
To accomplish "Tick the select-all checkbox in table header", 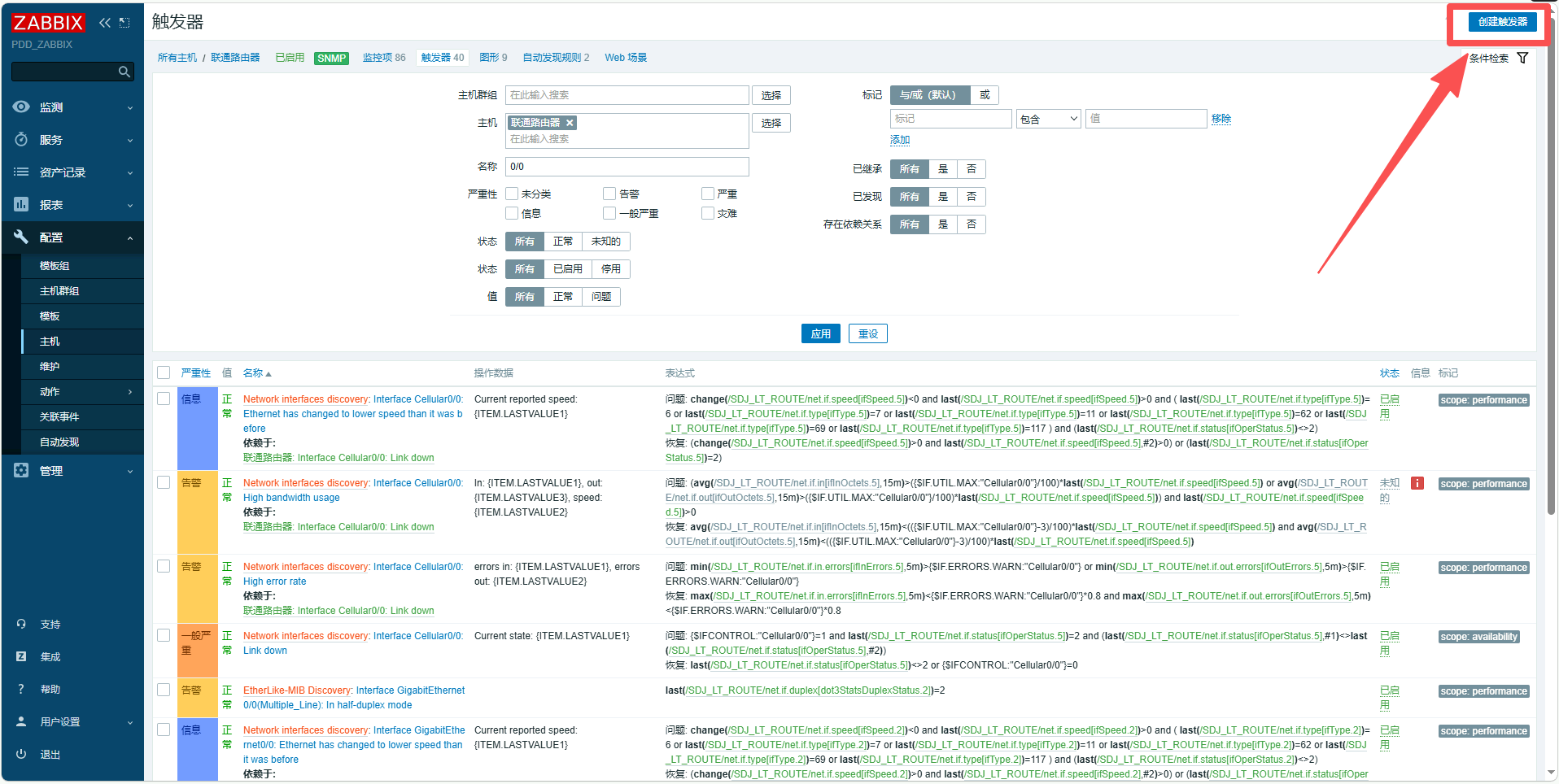I will click(164, 372).
